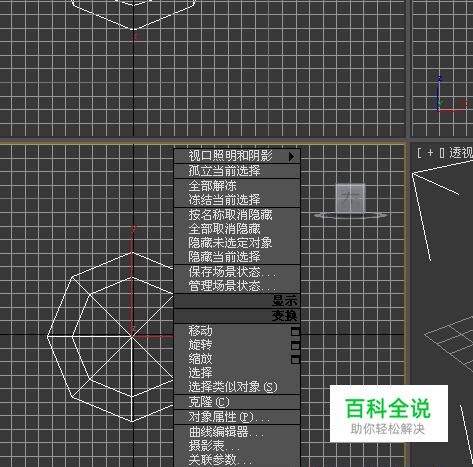This screenshot has width=473, height=467.
Task: Open the 旋转 settings box icon
Action: click(x=295, y=346)
